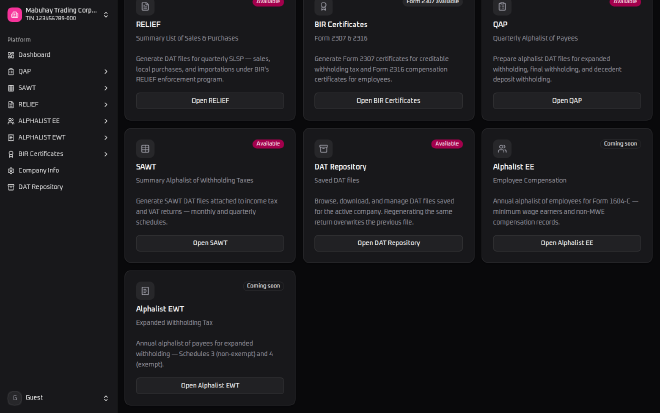Click the BIR Certificates sidebar ribbon icon
This screenshot has width=660, height=413.
tap(11, 154)
